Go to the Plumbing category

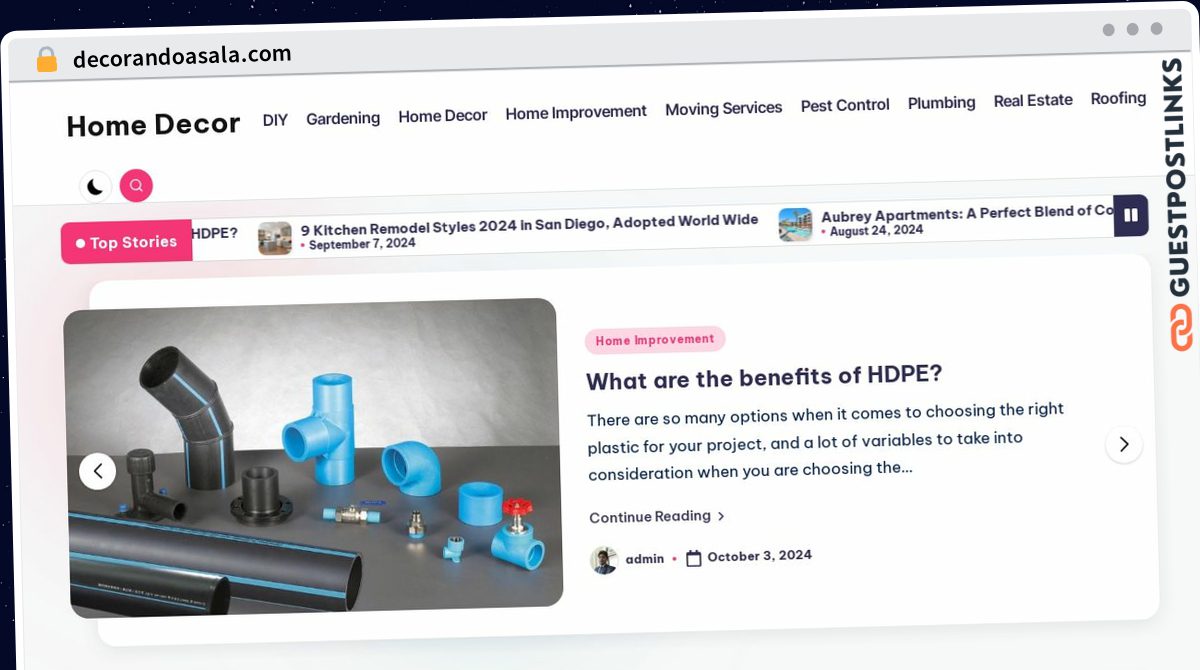click(x=942, y=103)
